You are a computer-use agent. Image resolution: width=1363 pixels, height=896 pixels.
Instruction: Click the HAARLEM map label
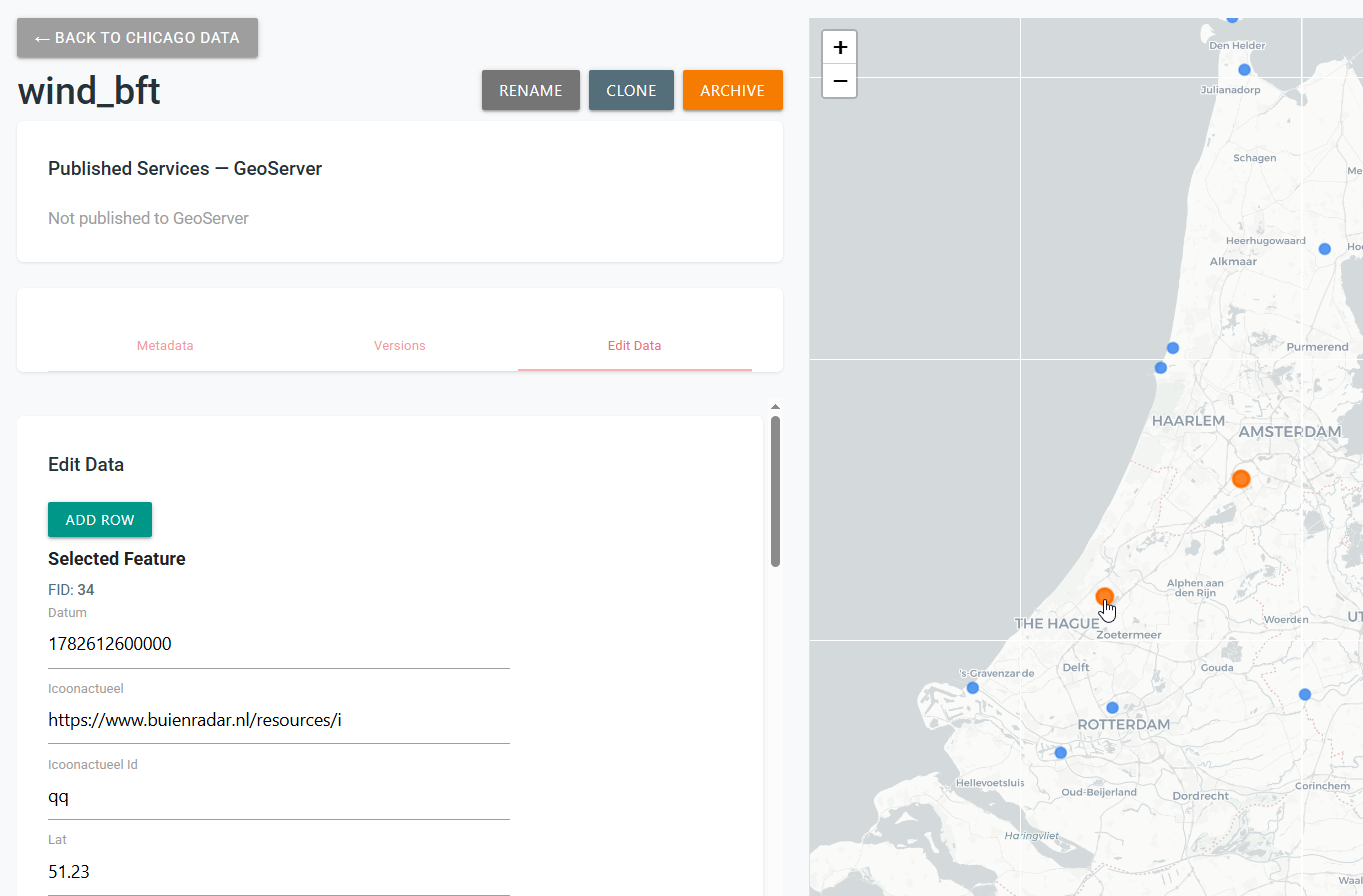pos(1188,421)
